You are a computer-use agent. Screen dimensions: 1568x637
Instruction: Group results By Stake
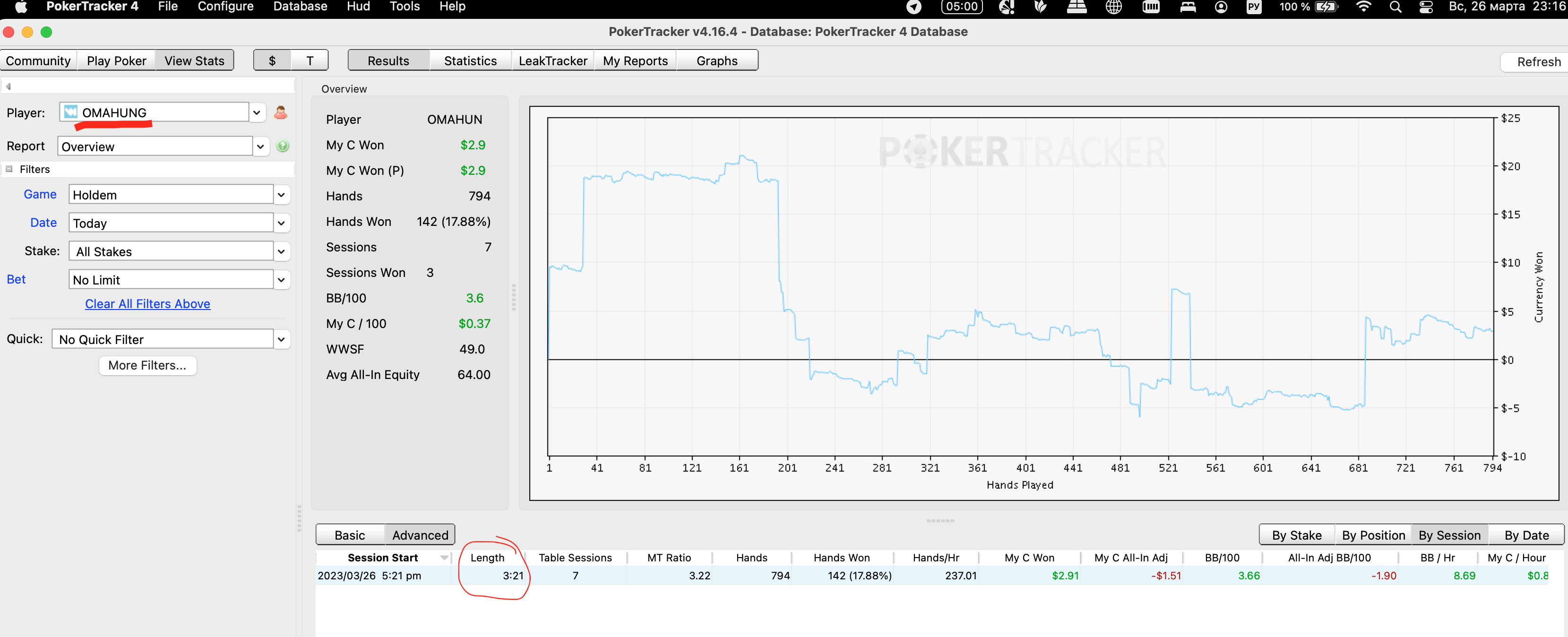(x=1297, y=535)
